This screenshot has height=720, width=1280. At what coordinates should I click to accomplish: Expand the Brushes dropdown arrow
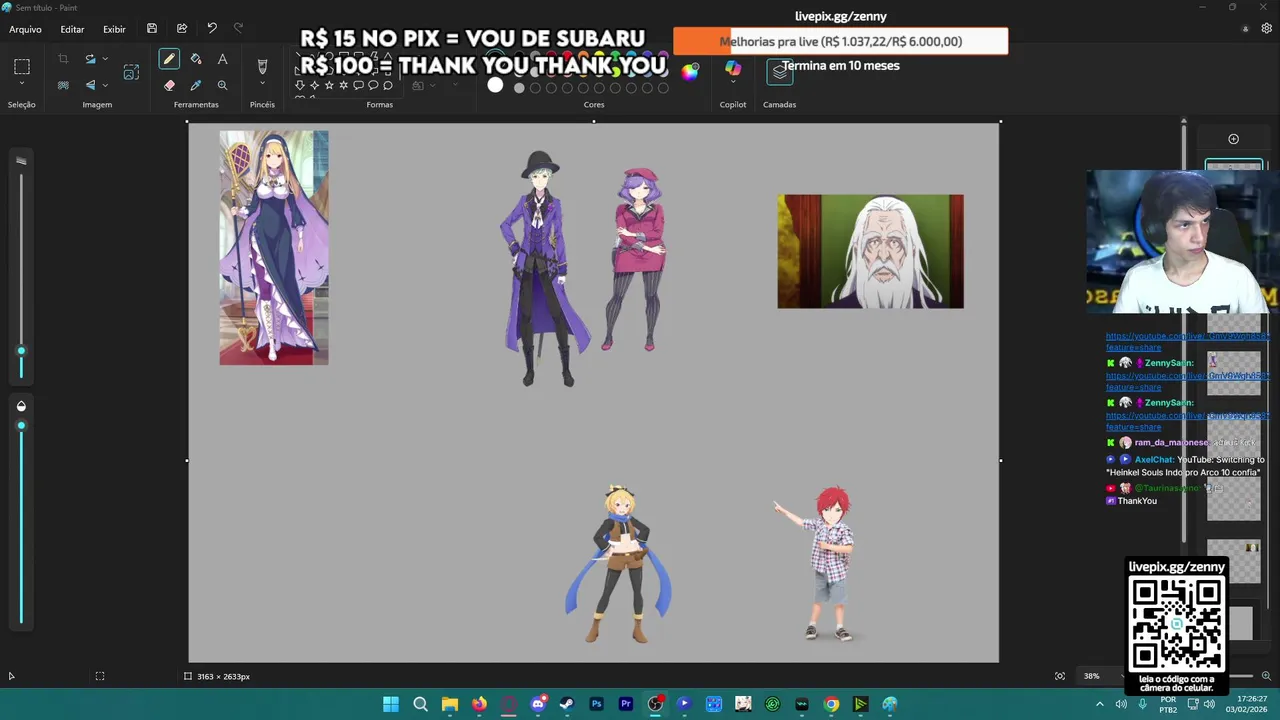click(x=262, y=84)
